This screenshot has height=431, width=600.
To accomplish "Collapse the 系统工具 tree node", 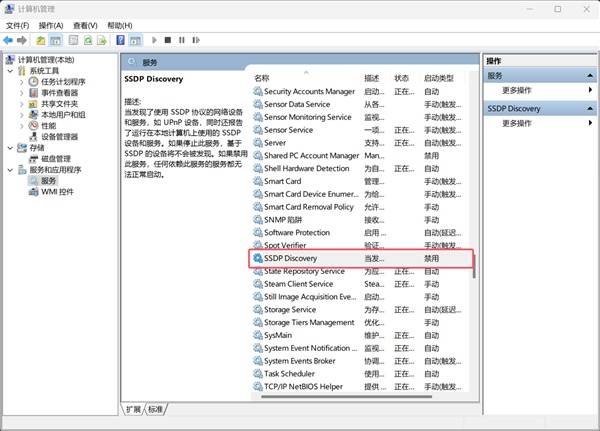I will click(x=10, y=71).
